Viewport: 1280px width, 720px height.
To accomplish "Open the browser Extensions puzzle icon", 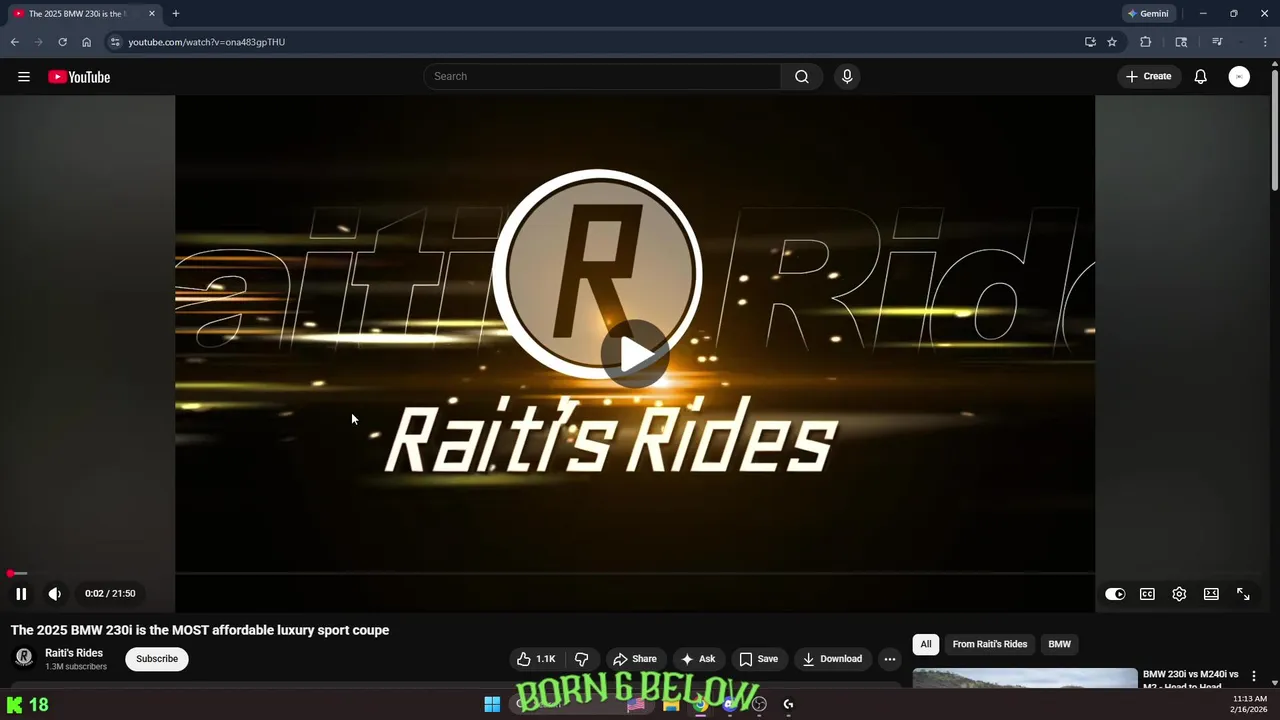I will click(x=1146, y=42).
